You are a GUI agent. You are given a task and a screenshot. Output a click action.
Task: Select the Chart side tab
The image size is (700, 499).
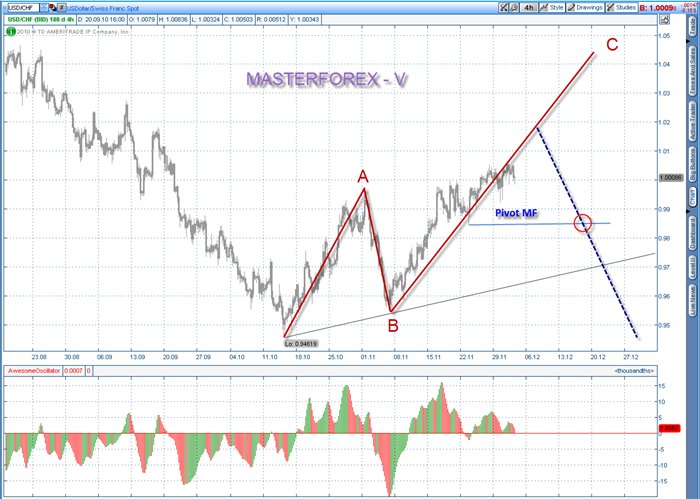click(693, 198)
